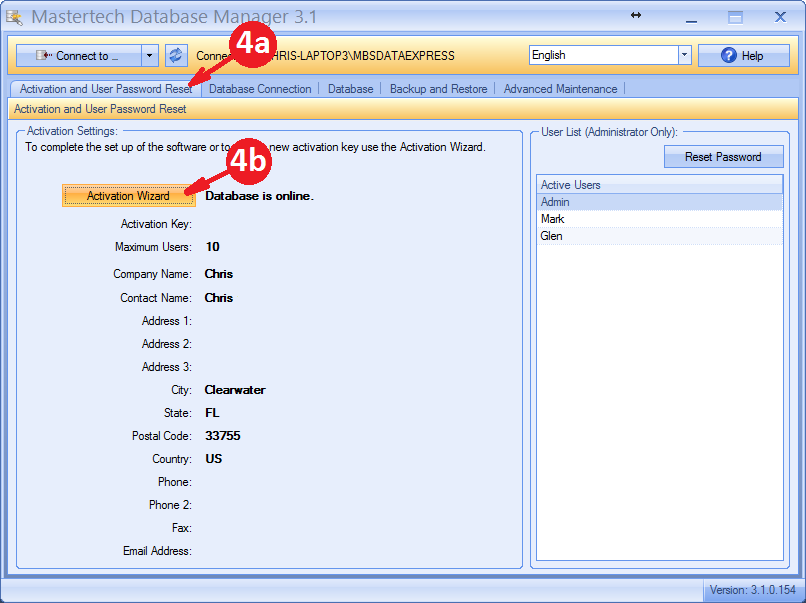Screen dimensions: 806x603
Task: Click the Active Users column header
Action: pyautogui.click(x=660, y=185)
